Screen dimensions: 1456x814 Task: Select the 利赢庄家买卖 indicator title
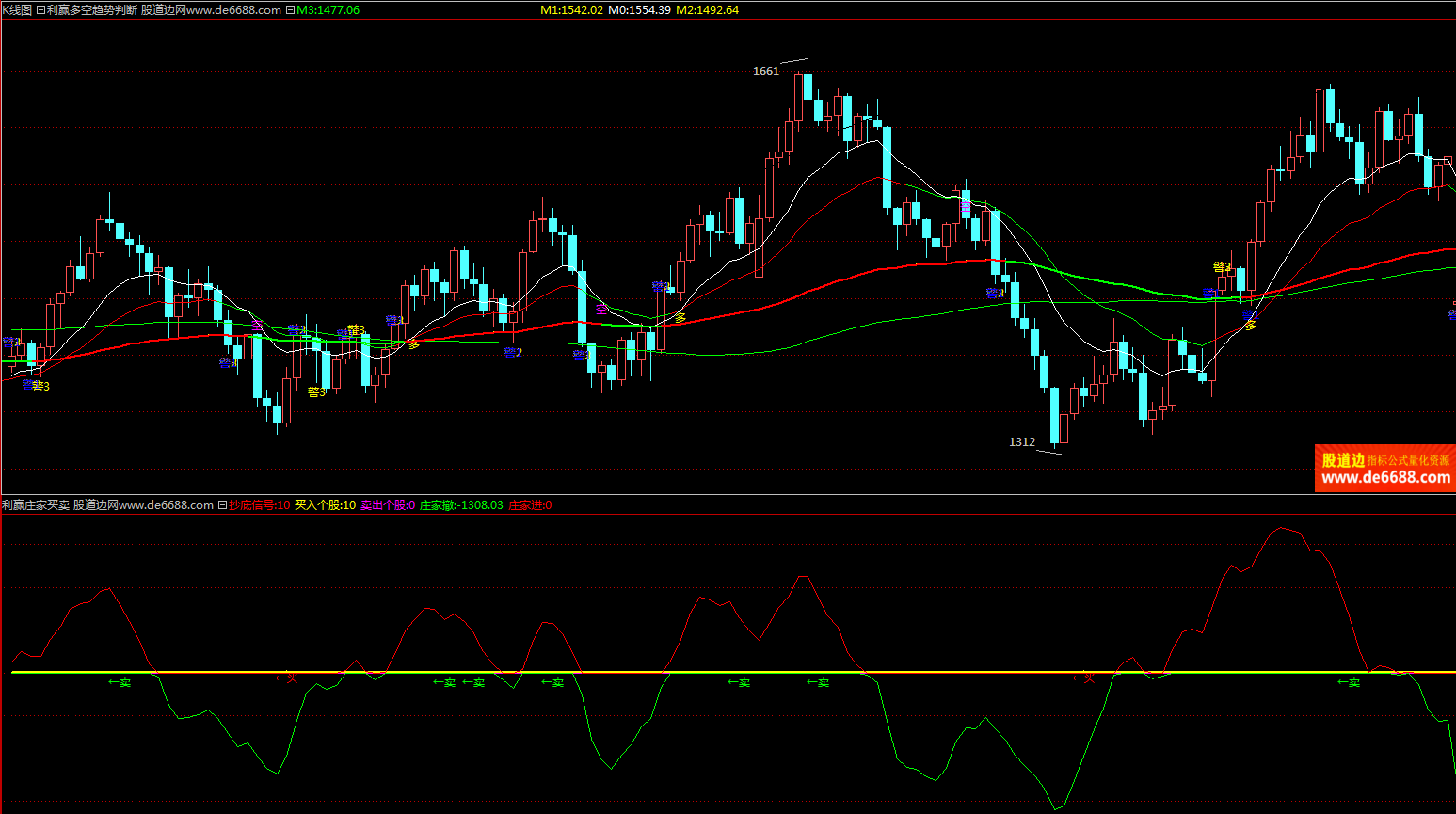click(x=36, y=505)
